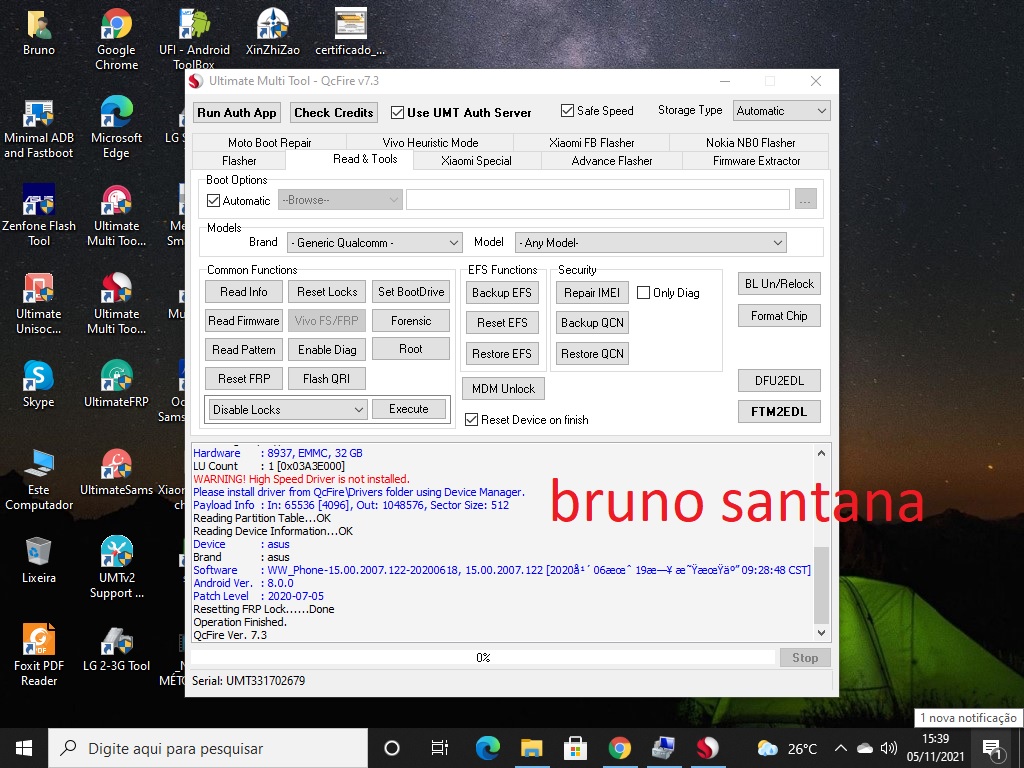Open the Advance Flasher tab
The image size is (1024, 768).
click(x=612, y=161)
